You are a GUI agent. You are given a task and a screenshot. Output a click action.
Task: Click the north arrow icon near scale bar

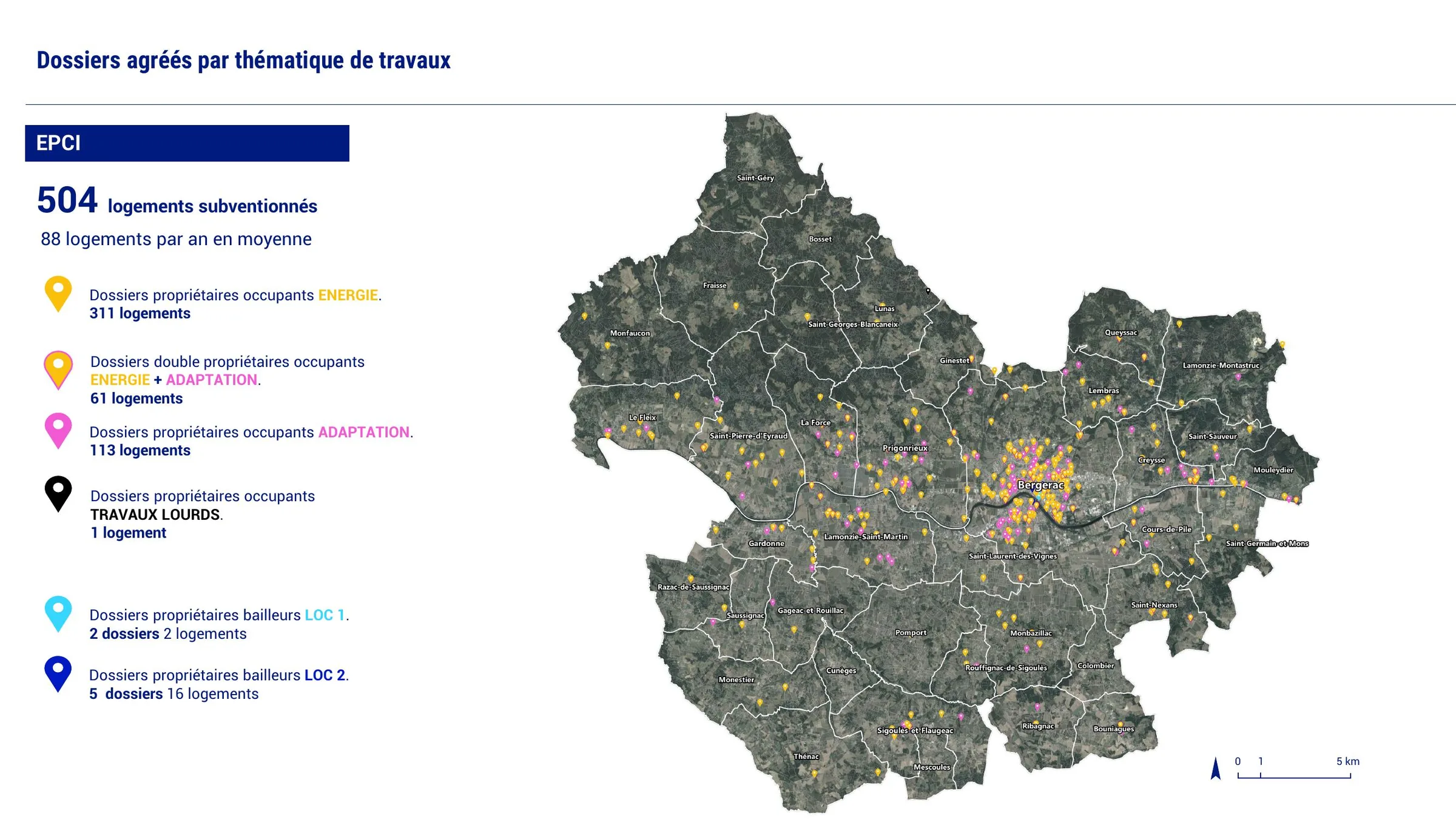(x=1215, y=768)
